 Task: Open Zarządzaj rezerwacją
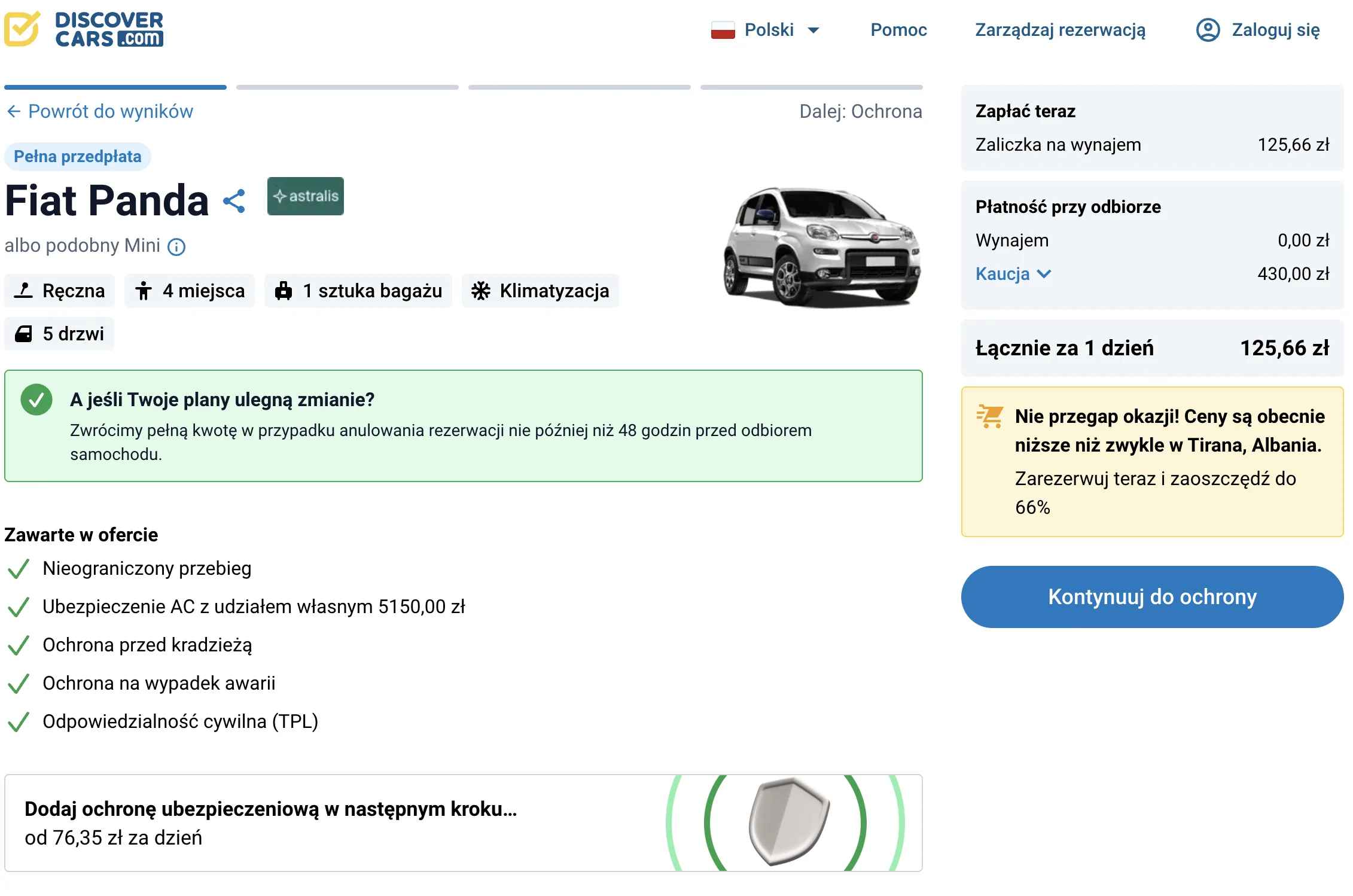click(x=1060, y=30)
